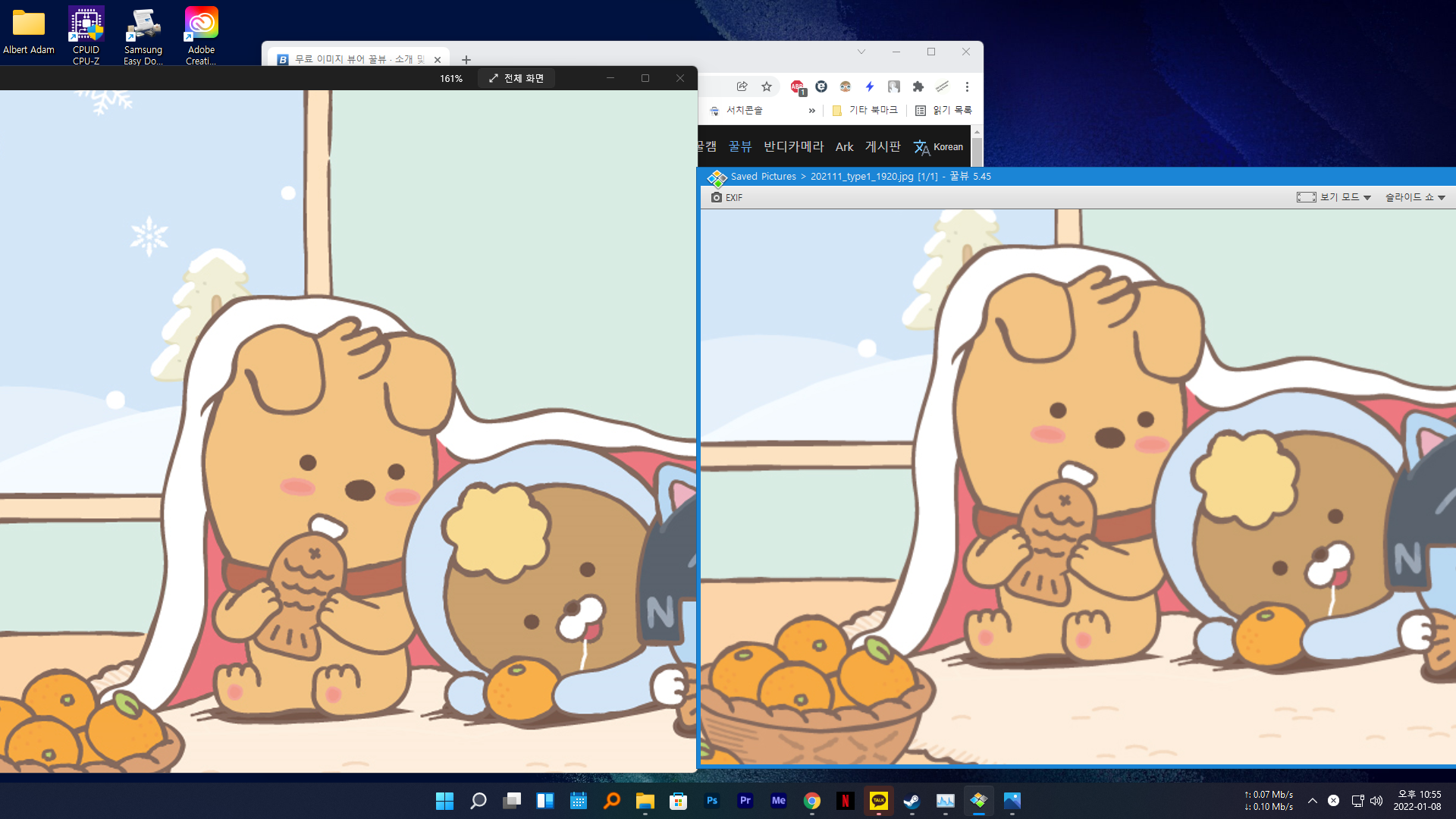Expand the 슬라이드 쇼 dropdown
This screenshot has width=1456, height=819.
click(x=1415, y=197)
